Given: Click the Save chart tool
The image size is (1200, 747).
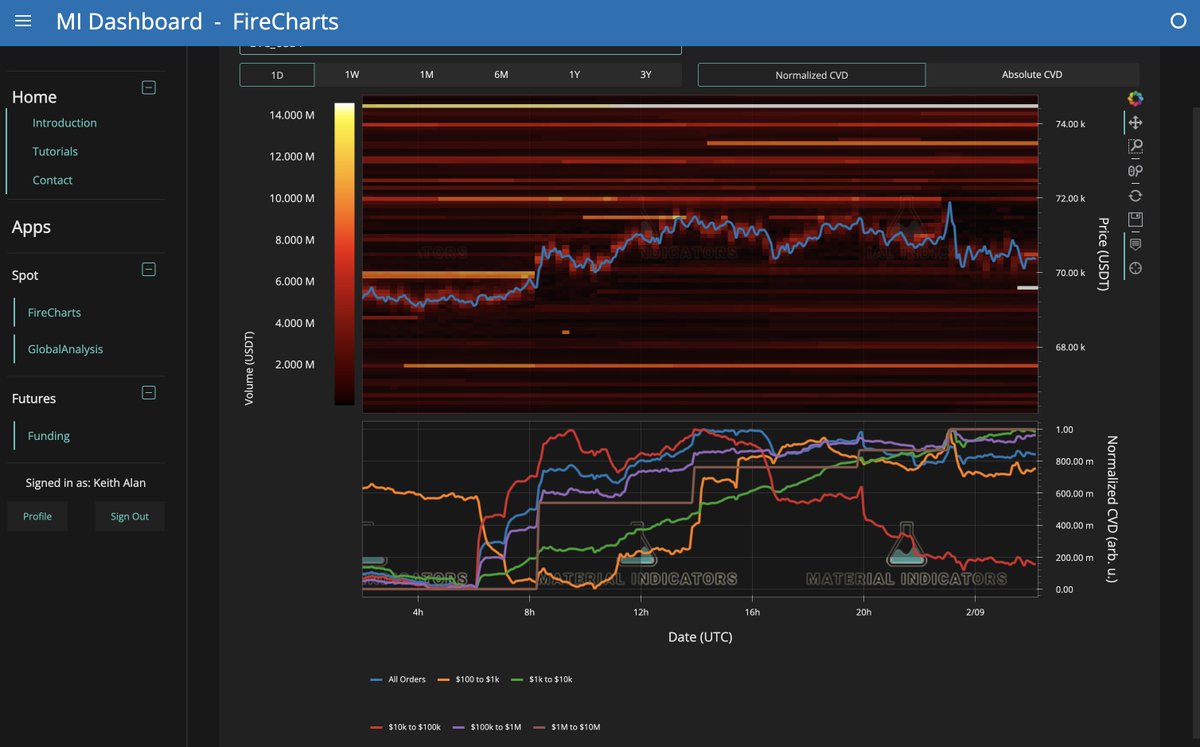Looking at the screenshot, I should [1135, 220].
